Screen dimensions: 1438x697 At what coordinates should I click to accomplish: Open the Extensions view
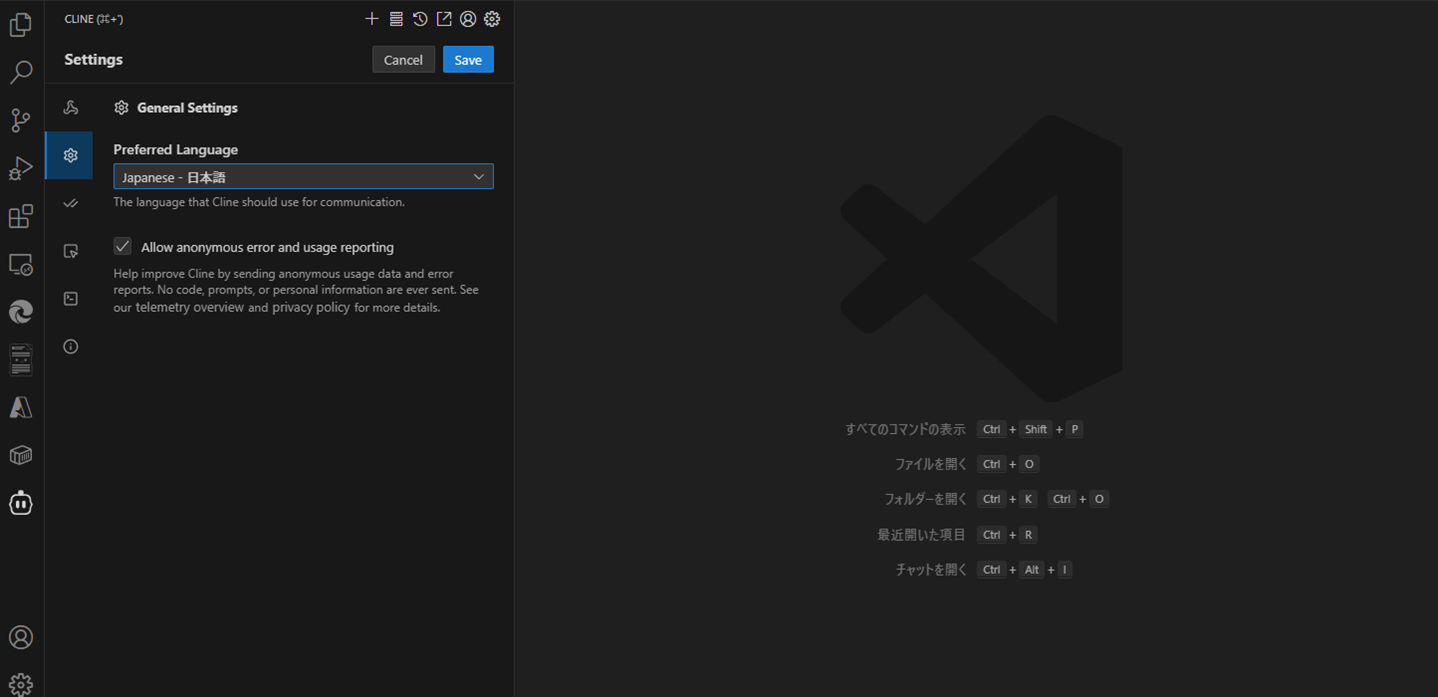tap(20, 216)
